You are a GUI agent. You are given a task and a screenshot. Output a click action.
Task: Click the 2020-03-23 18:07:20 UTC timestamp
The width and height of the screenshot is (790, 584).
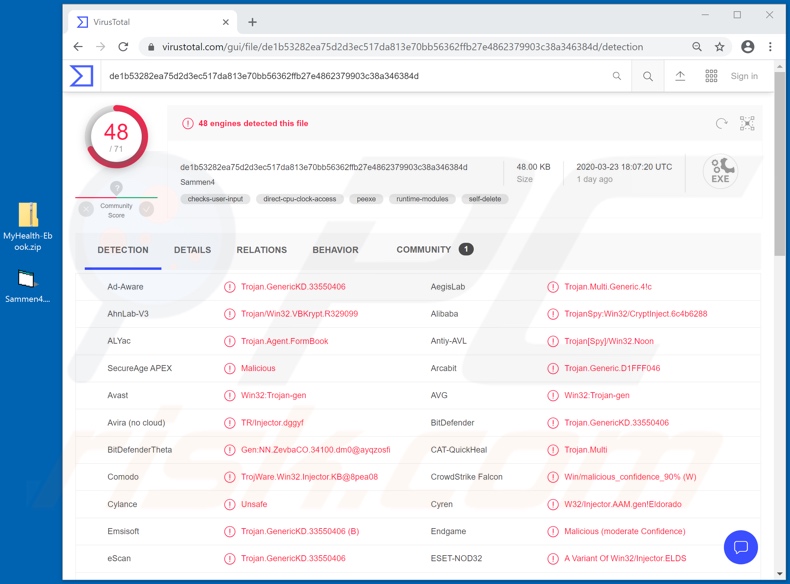[624, 167]
